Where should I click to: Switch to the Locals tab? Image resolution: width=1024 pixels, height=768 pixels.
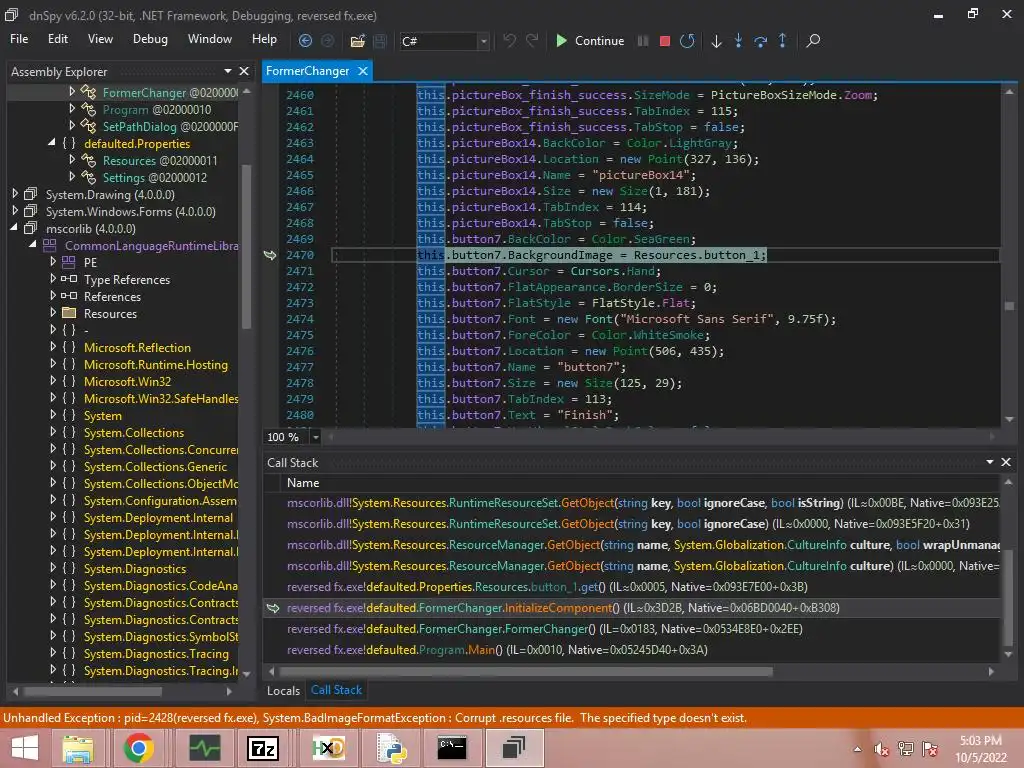[x=283, y=690]
